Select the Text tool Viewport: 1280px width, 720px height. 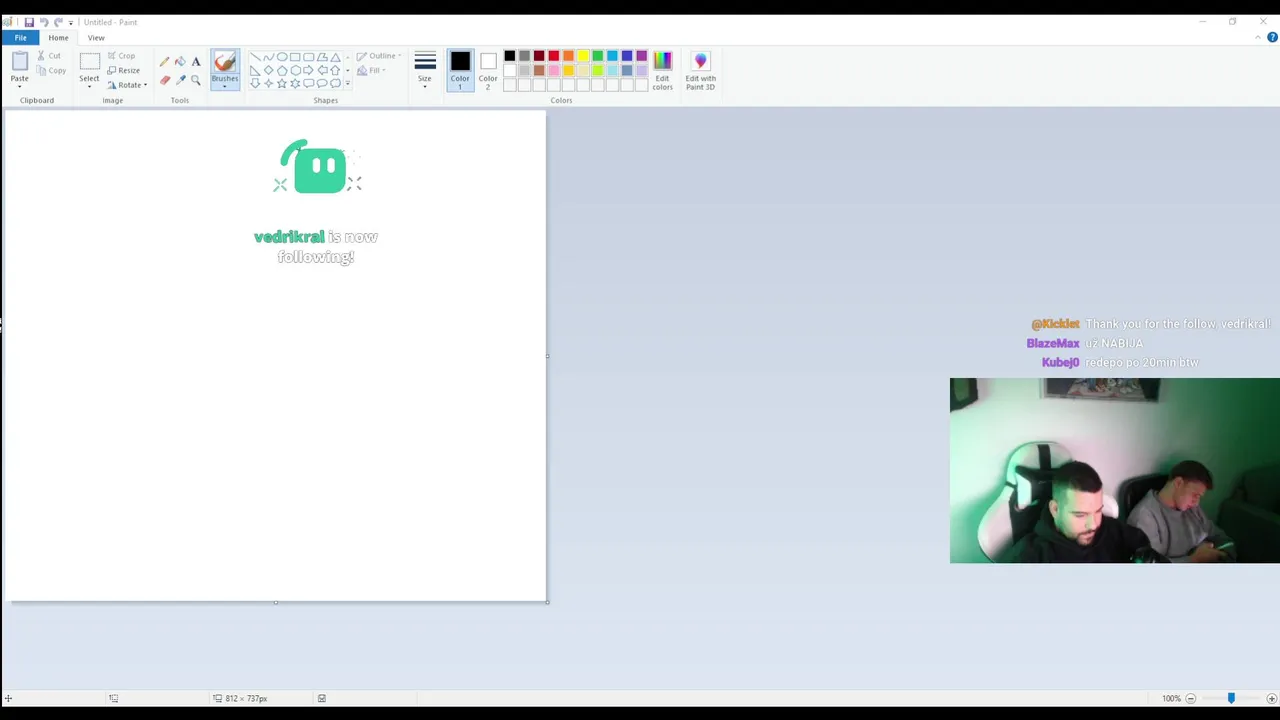pyautogui.click(x=196, y=62)
